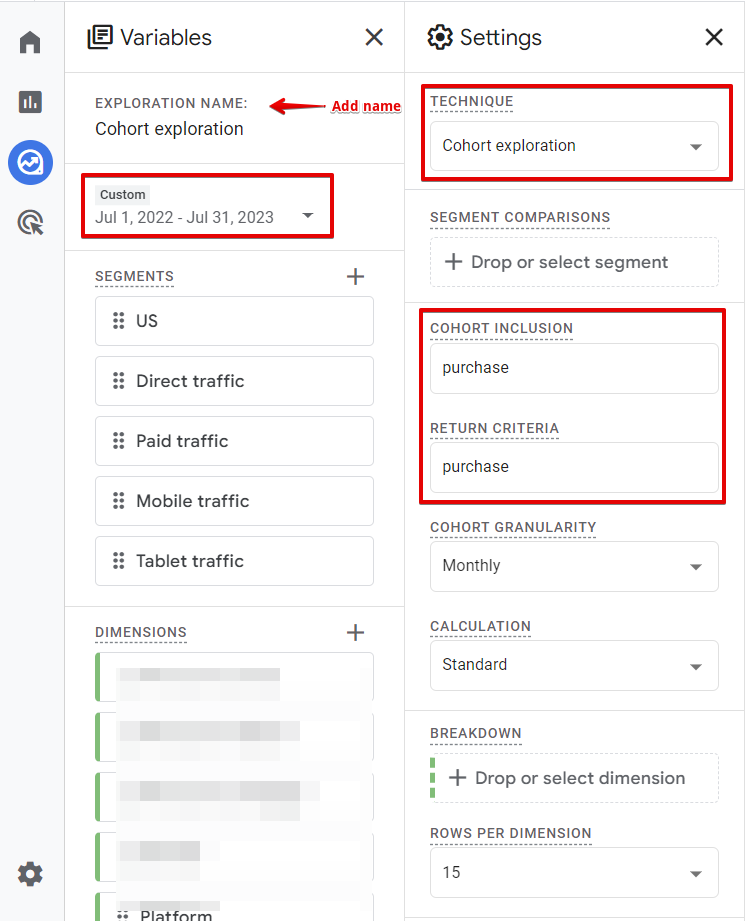745x921 pixels.
Task: Select the Mobile traffic segment
Action: [x=234, y=500]
